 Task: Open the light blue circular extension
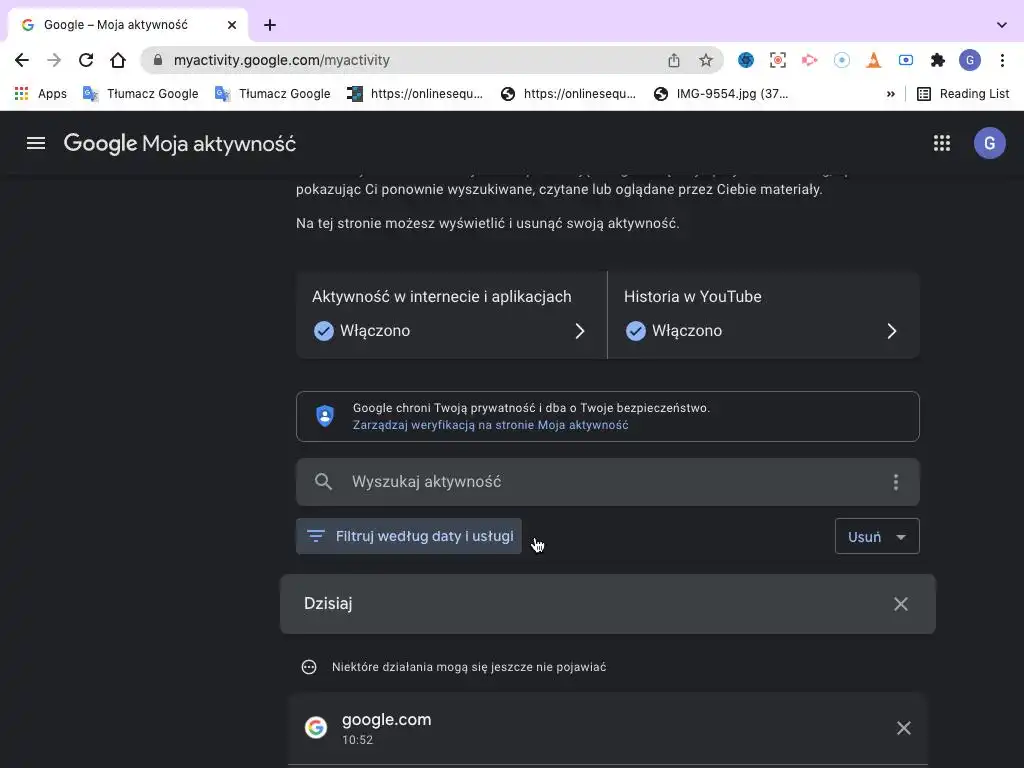click(842, 60)
